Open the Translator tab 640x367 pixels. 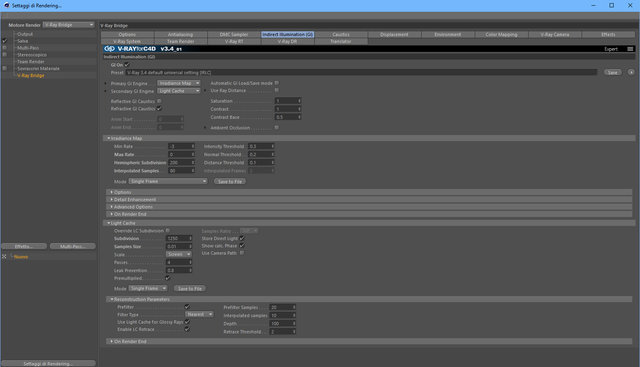pos(341,42)
